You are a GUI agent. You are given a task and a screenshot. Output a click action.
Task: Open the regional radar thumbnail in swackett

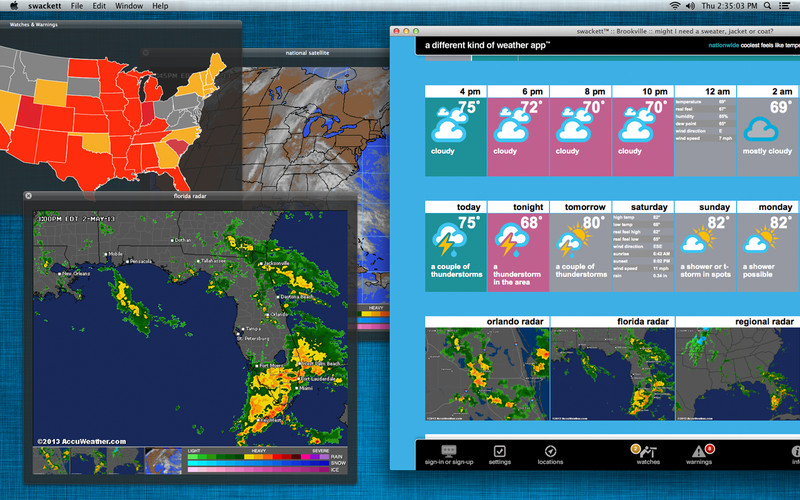[x=738, y=374]
